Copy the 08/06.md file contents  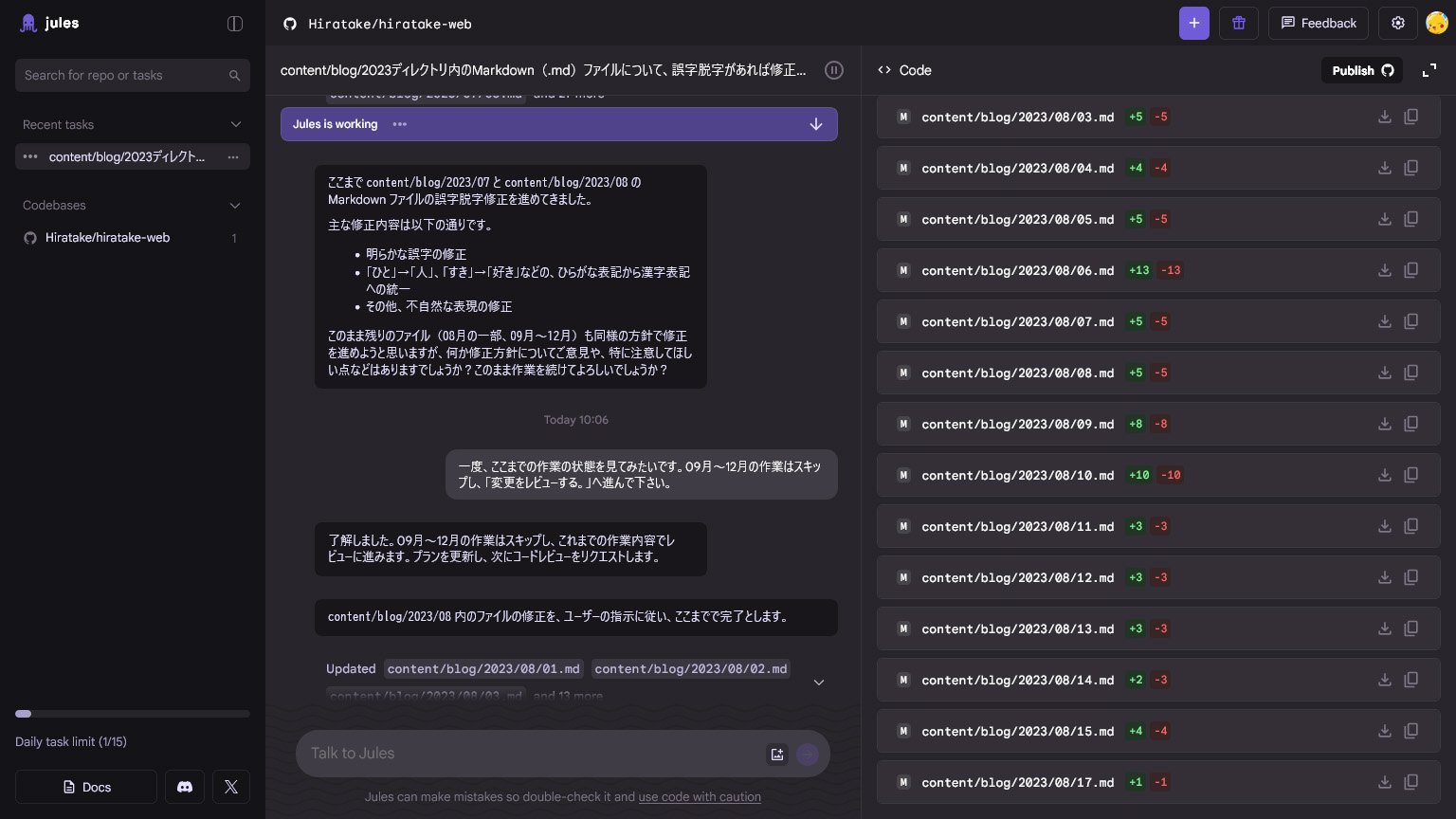pos(1410,270)
